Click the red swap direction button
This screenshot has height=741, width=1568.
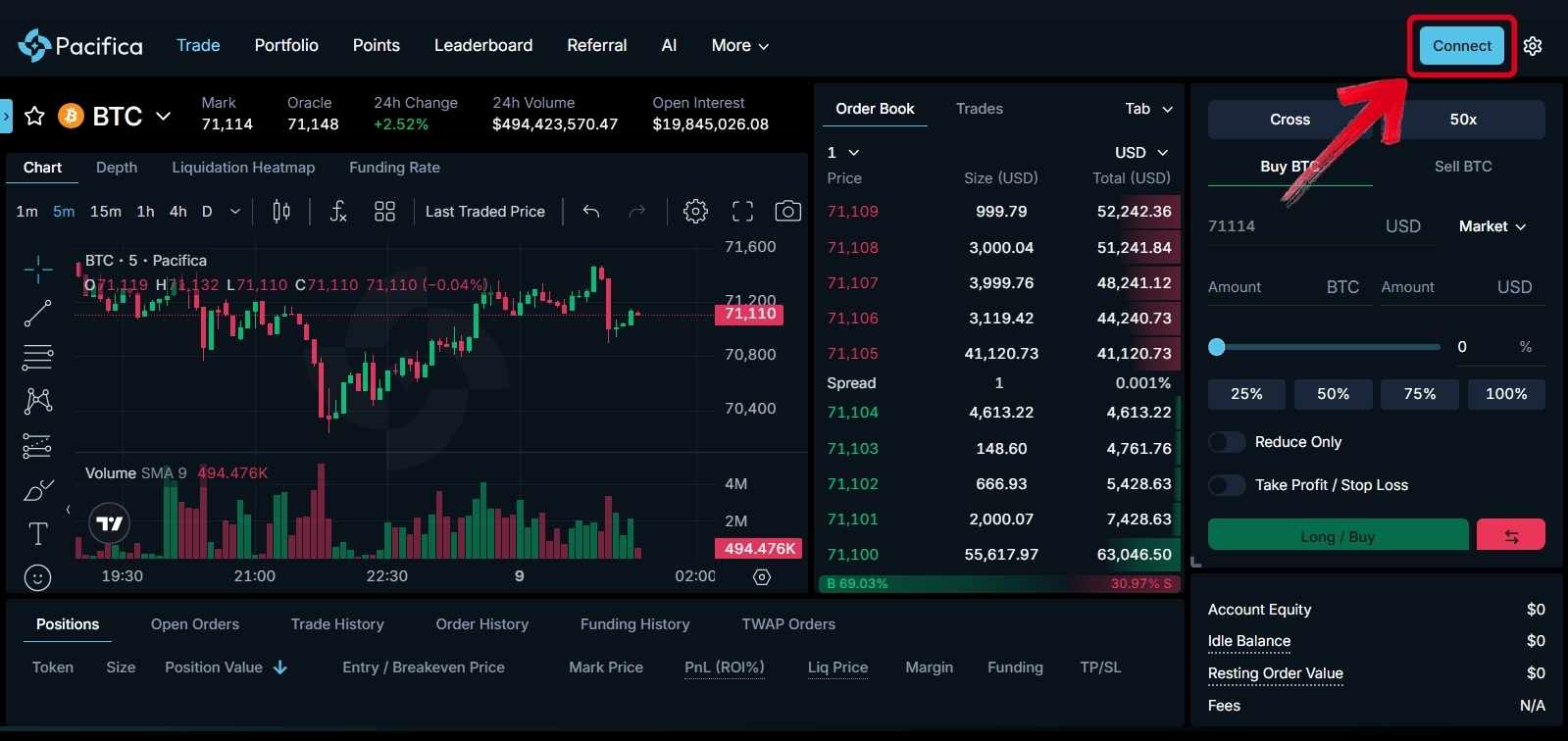coord(1510,535)
